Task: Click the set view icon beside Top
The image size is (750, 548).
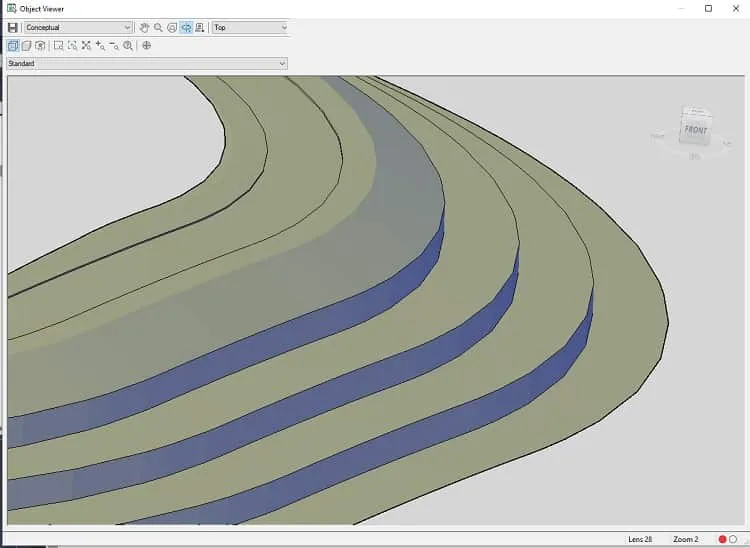Action: [200, 28]
